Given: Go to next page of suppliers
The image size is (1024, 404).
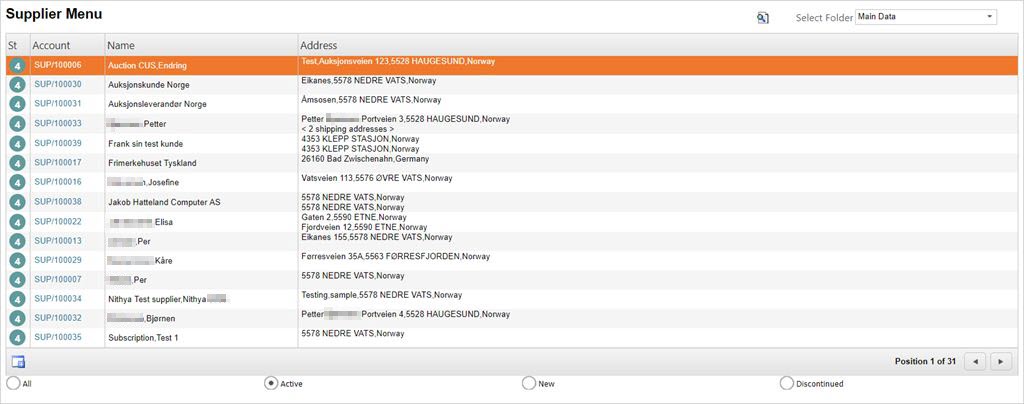Looking at the screenshot, I should coord(1001,361).
